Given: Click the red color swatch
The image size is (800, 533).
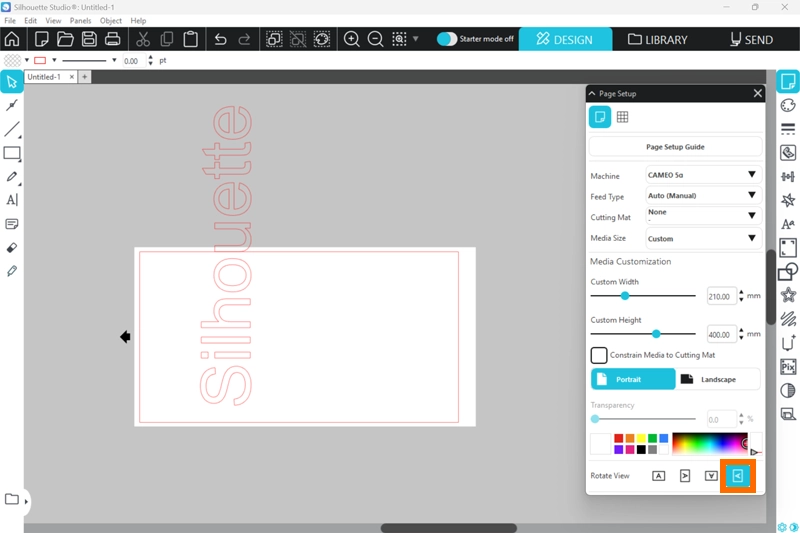Looking at the screenshot, I should [619, 438].
